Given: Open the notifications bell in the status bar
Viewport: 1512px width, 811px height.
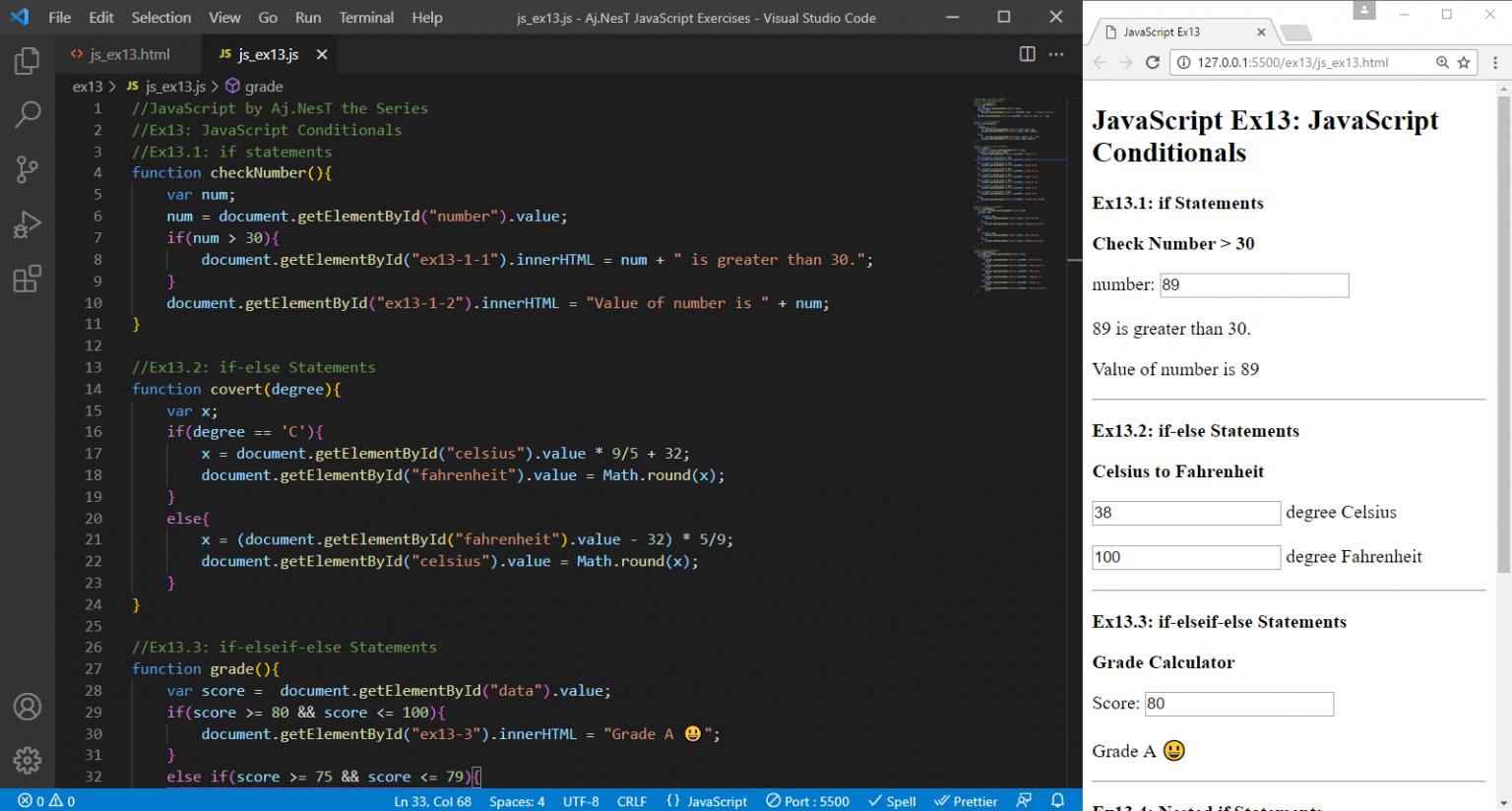Looking at the screenshot, I should pos(1057,801).
